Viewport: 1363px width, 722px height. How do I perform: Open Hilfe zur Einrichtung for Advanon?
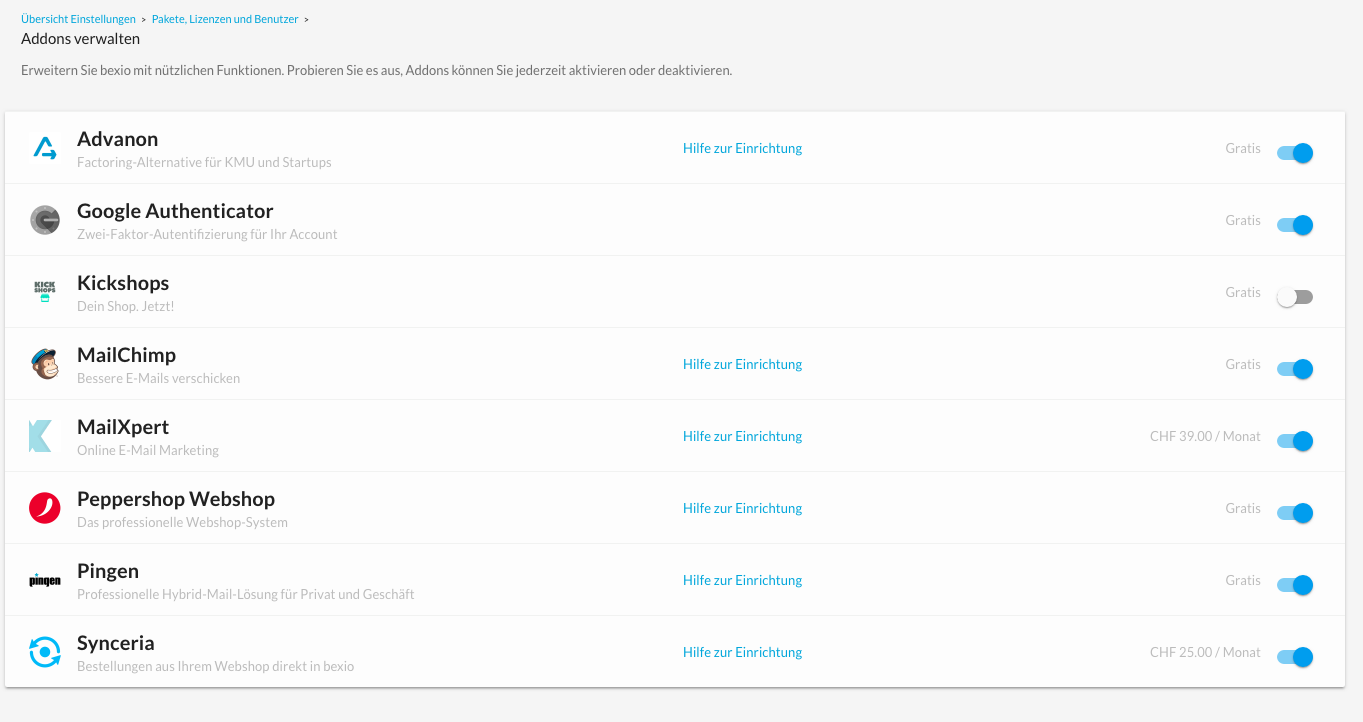pos(742,148)
